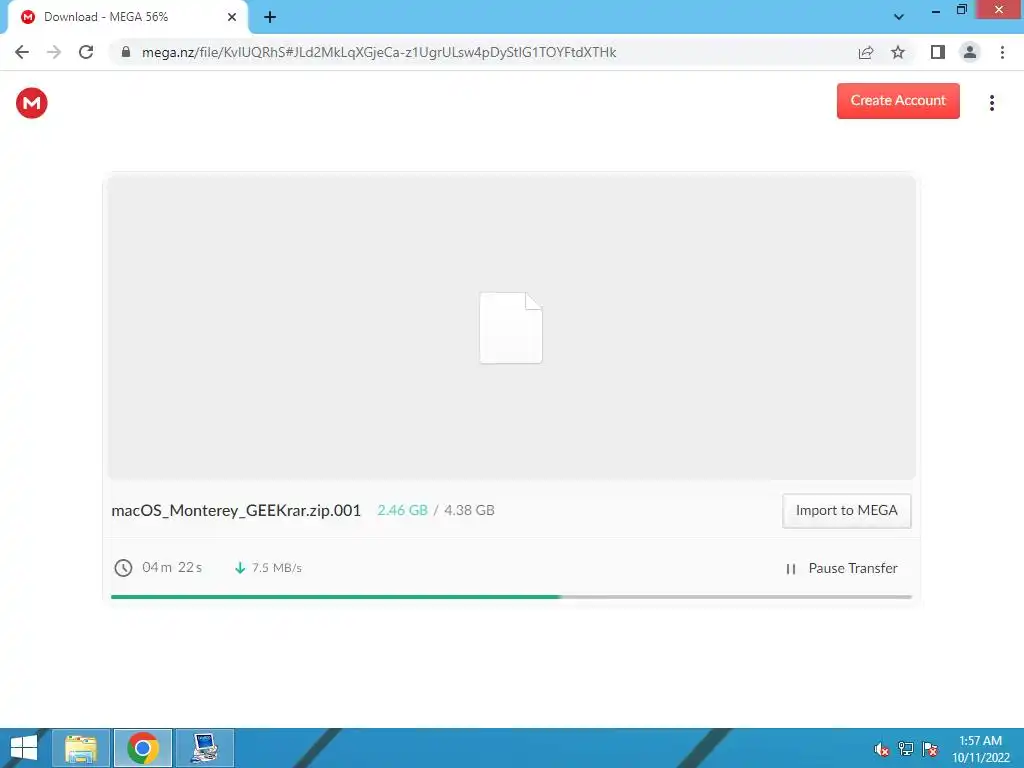This screenshot has width=1024, height=768.
Task: Close the Download - MEGA tab
Action: coord(232,17)
